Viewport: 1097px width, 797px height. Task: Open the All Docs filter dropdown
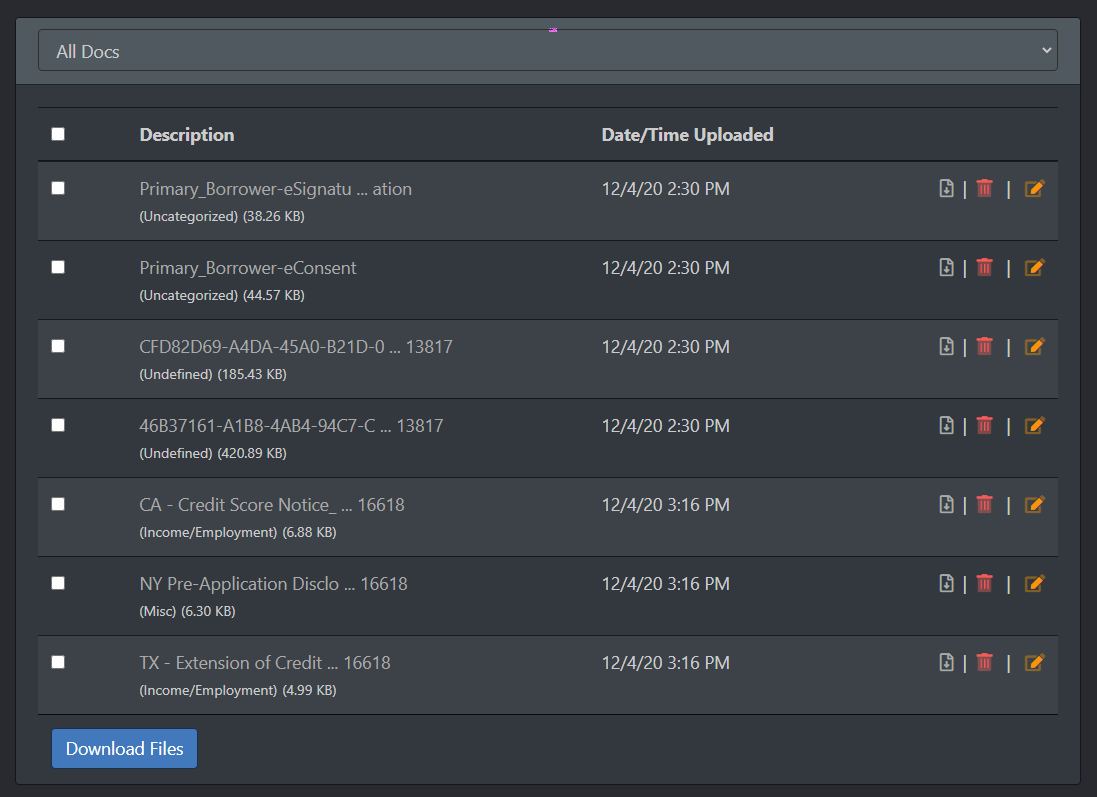547,51
